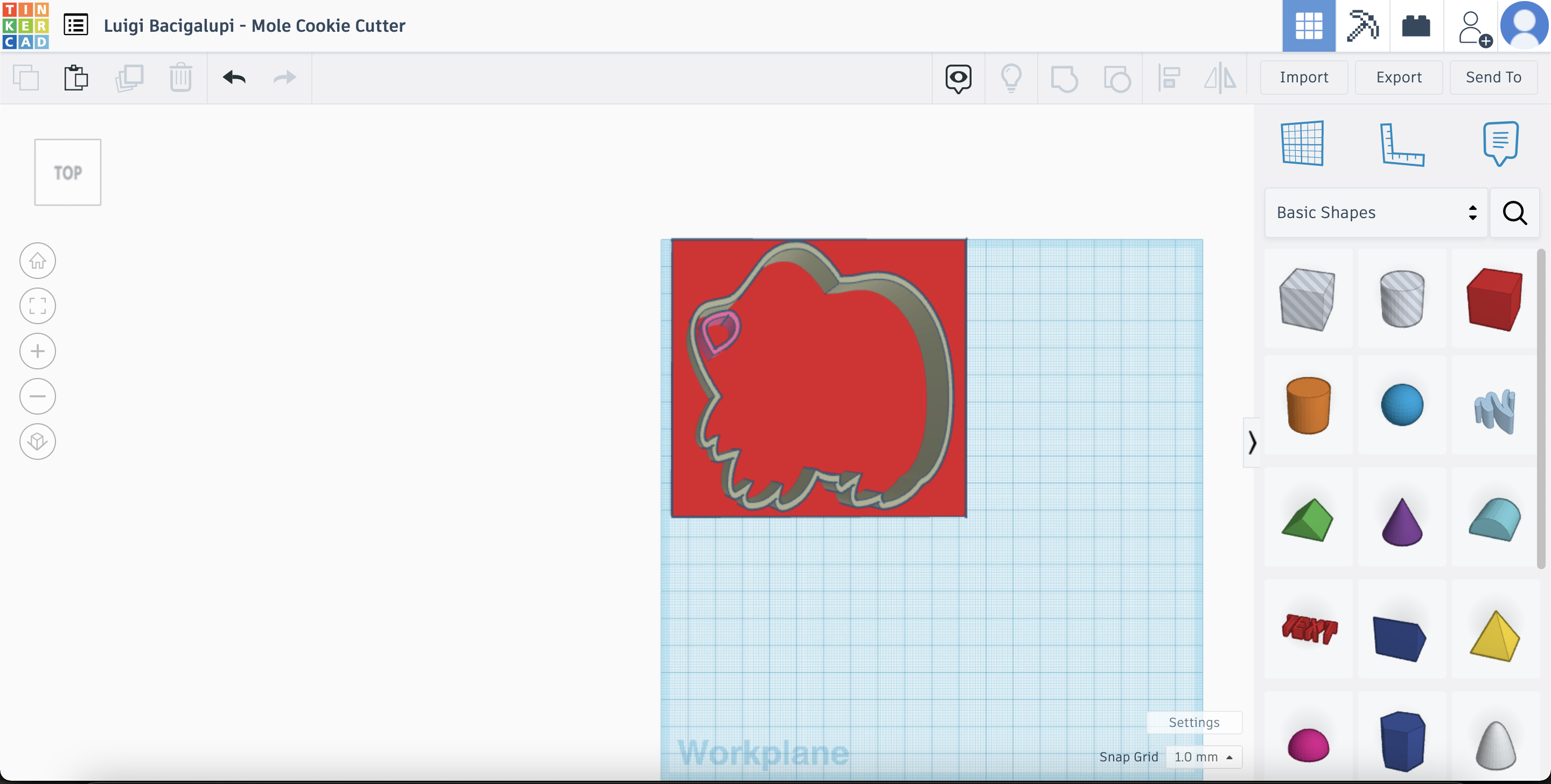Viewport: 1551px width, 784px height.
Task: Open the Basic Shapes dropdown
Action: tap(1376, 213)
